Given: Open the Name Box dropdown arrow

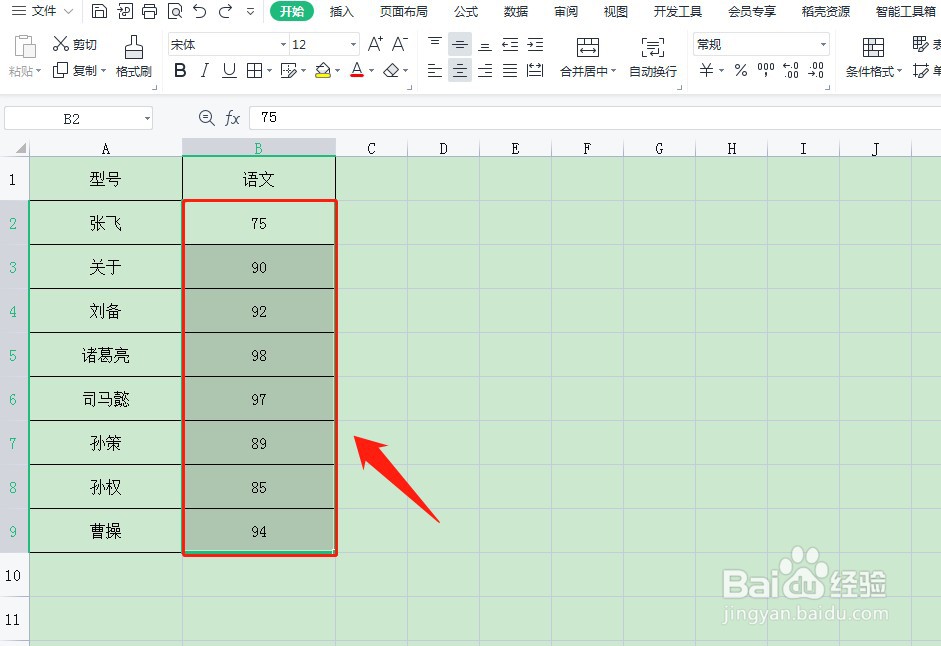Looking at the screenshot, I should [147, 118].
